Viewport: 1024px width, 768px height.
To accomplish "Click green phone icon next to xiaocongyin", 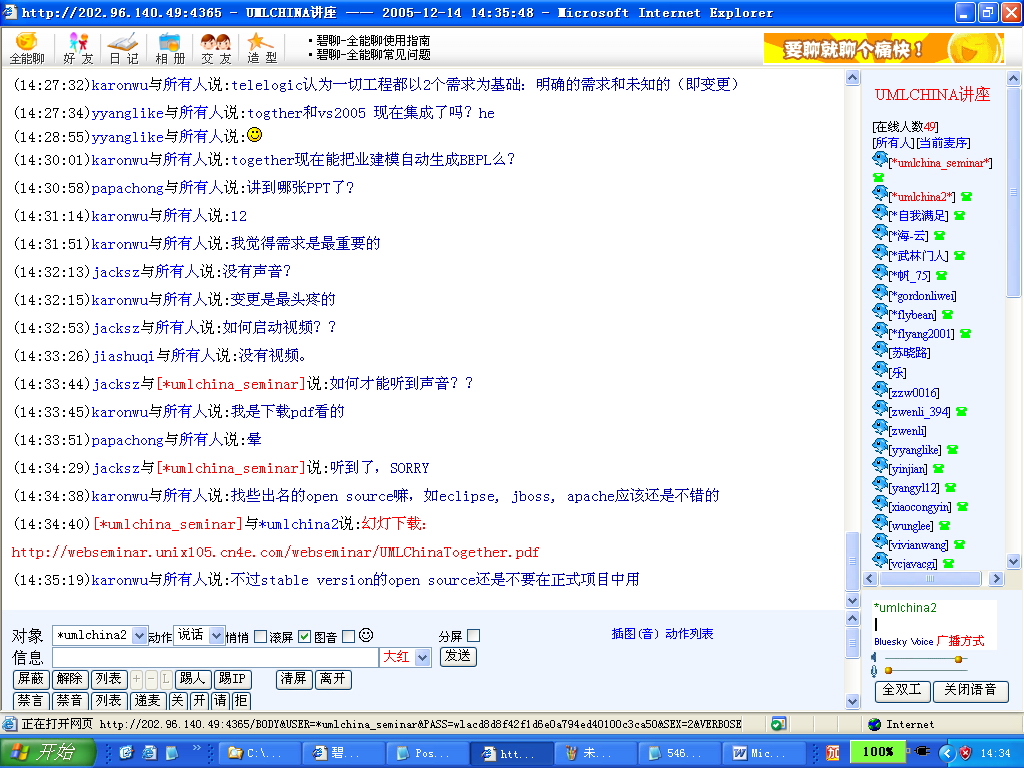I will [x=962, y=506].
